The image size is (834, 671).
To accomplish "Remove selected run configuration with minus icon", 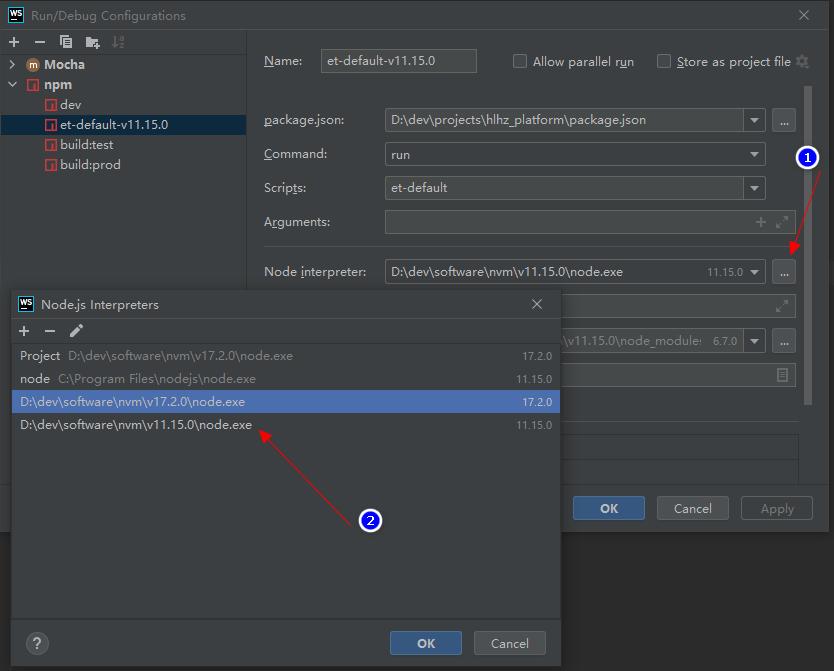I will 40,42.
